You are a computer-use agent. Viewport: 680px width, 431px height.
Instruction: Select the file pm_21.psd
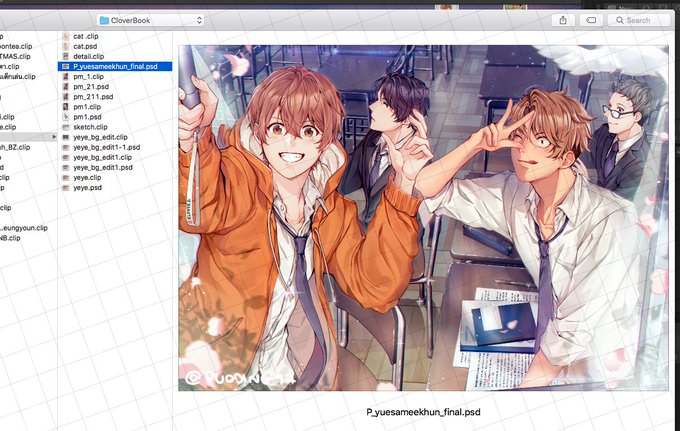click(x=91, y=87)
